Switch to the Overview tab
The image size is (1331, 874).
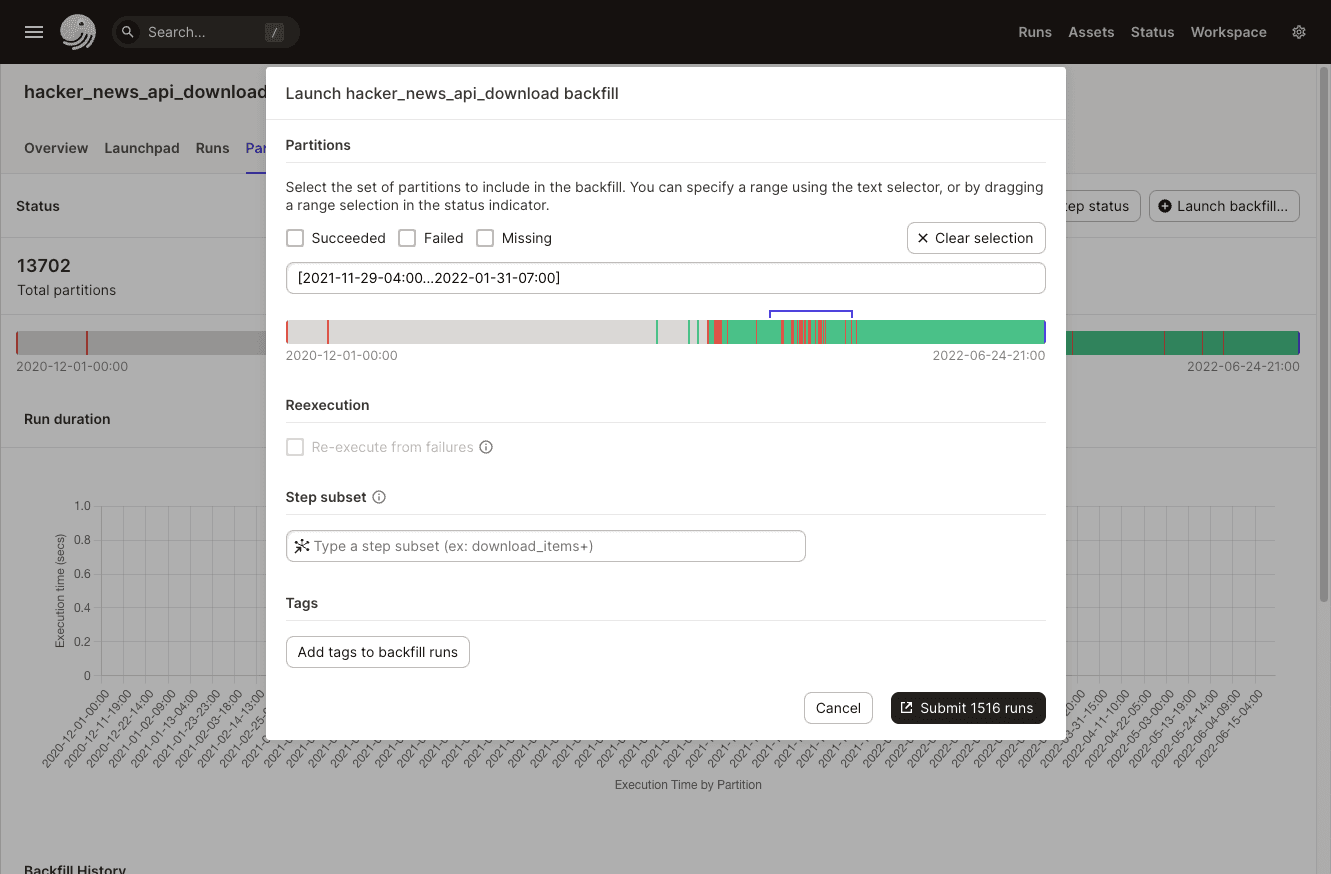click(56, 148)
